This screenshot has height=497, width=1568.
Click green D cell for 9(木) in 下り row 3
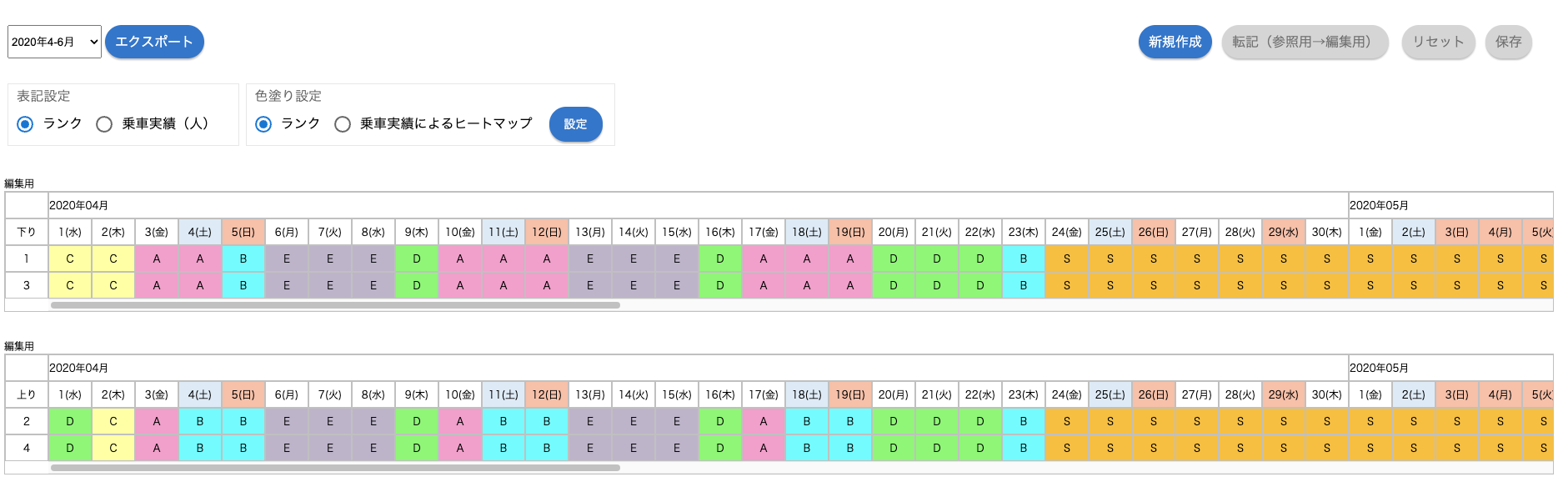click(x=417, y=285)
